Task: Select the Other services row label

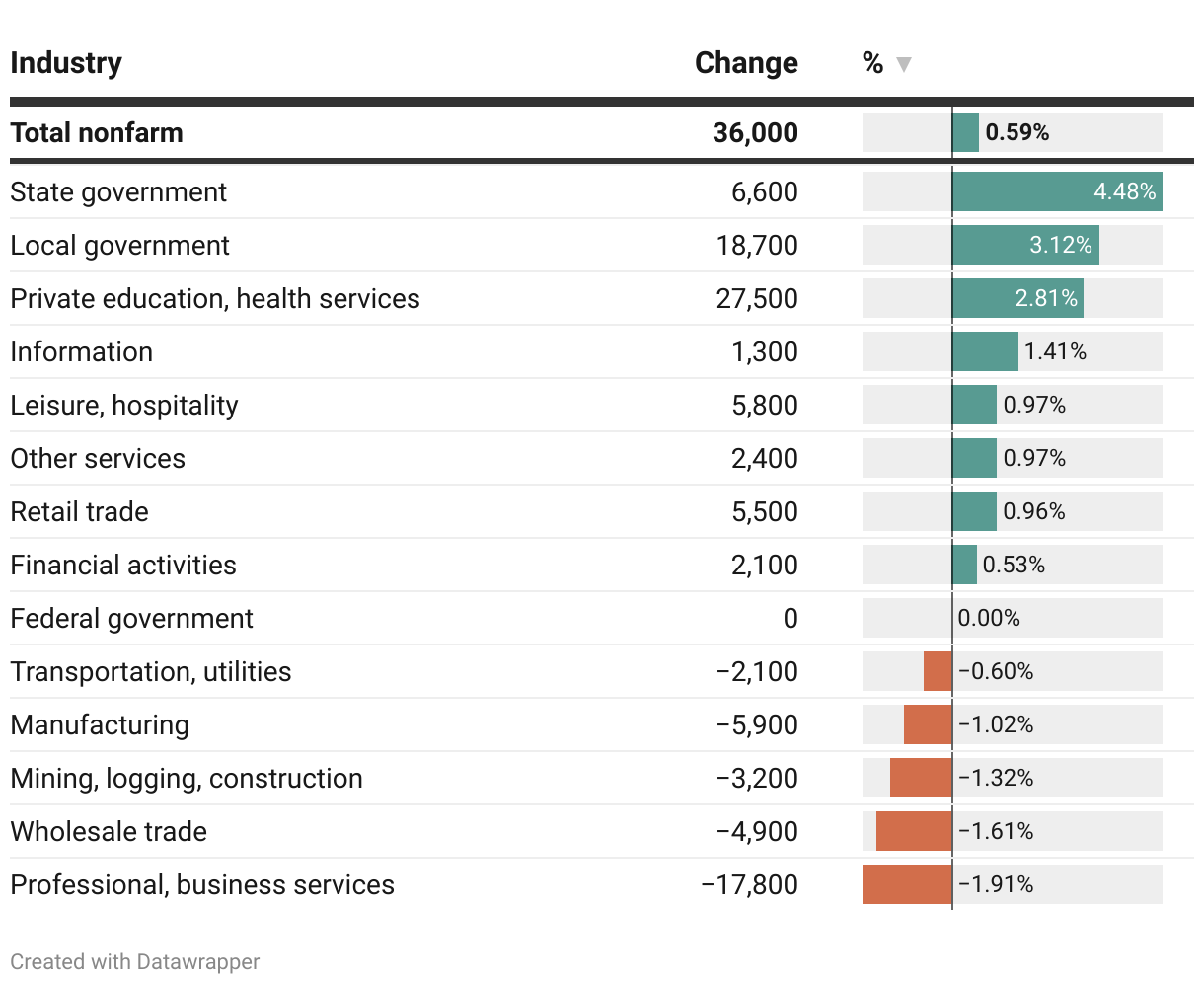Action: [x=98, y=458]
